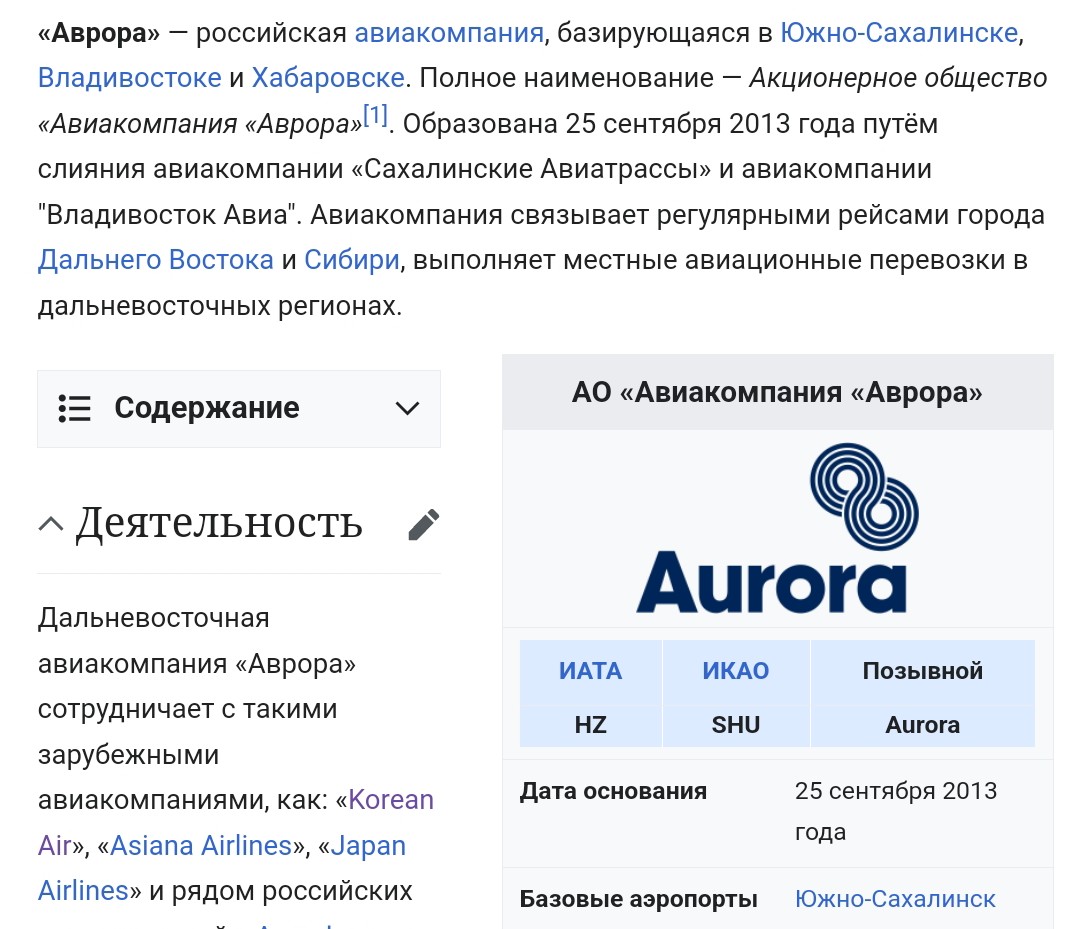Open the Хабаровске link
1081x929 pixels.
[327, 78]
